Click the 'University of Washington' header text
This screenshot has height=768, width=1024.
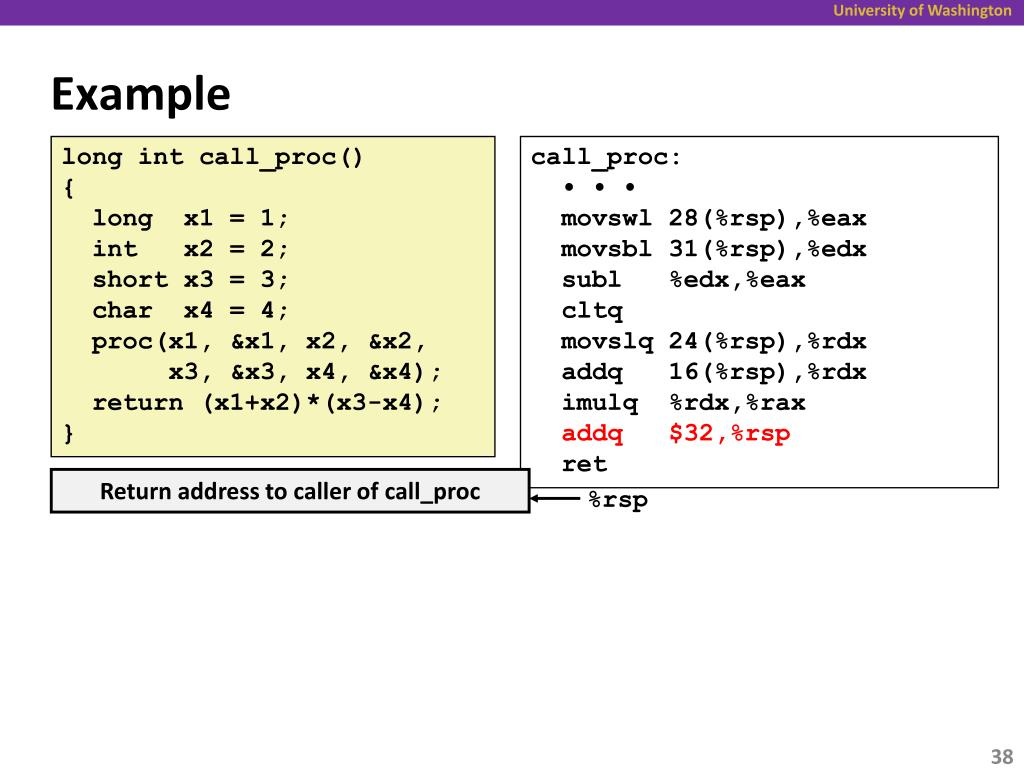922,10
